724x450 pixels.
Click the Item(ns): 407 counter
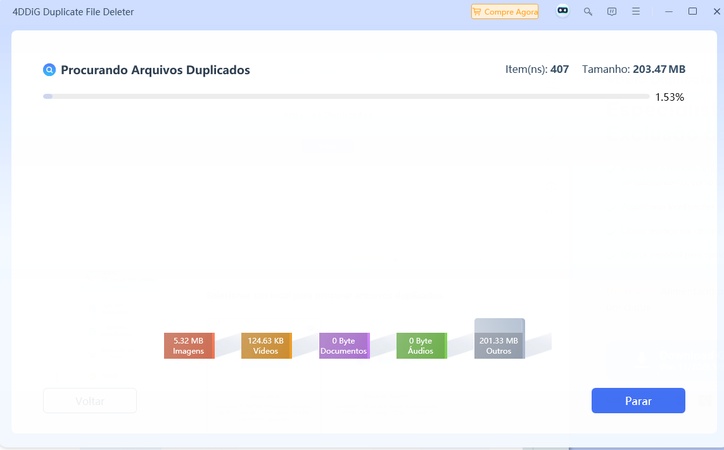click(x=537, y=69)
